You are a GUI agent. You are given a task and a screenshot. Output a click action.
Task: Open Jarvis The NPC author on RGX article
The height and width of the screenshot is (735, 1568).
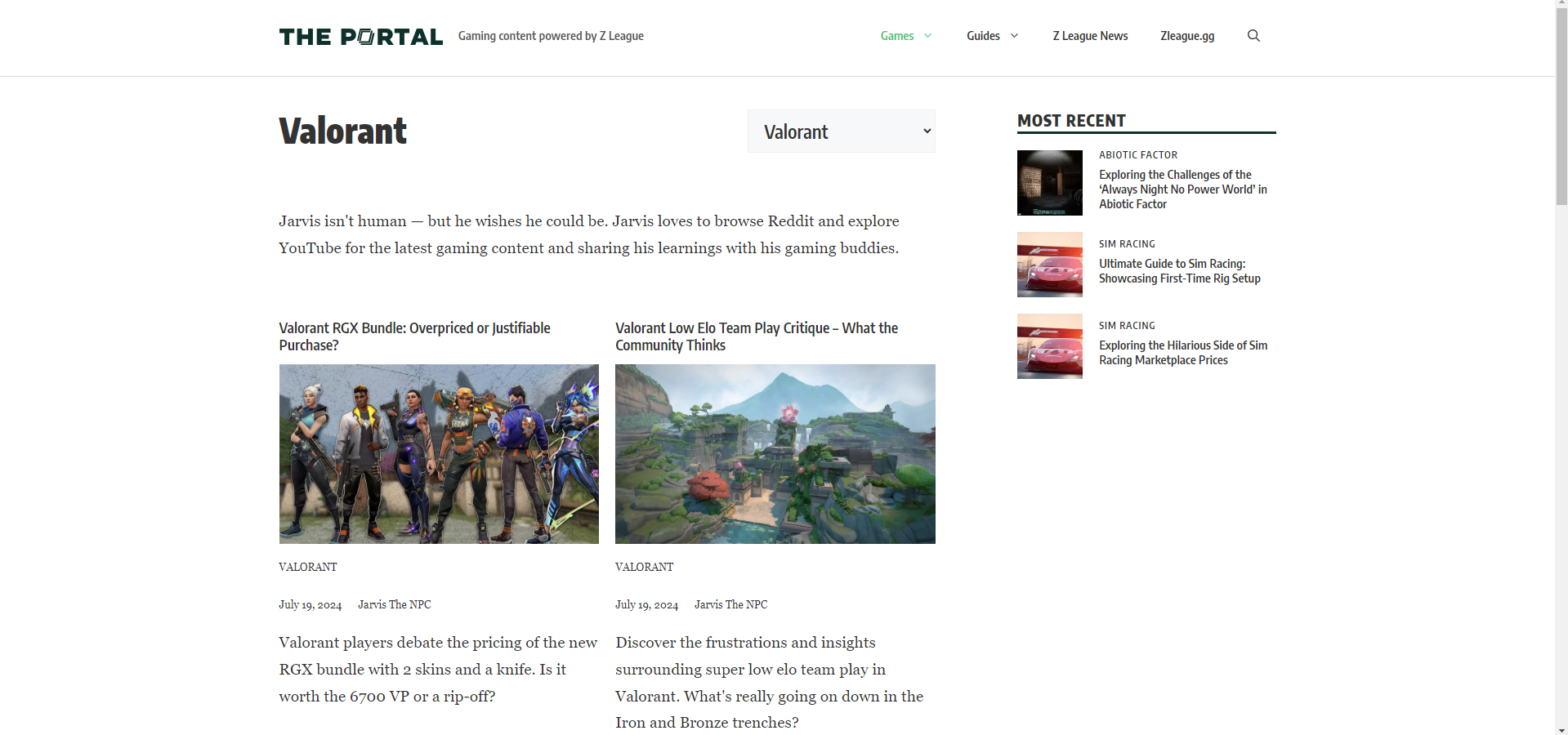tap(395, 604)
